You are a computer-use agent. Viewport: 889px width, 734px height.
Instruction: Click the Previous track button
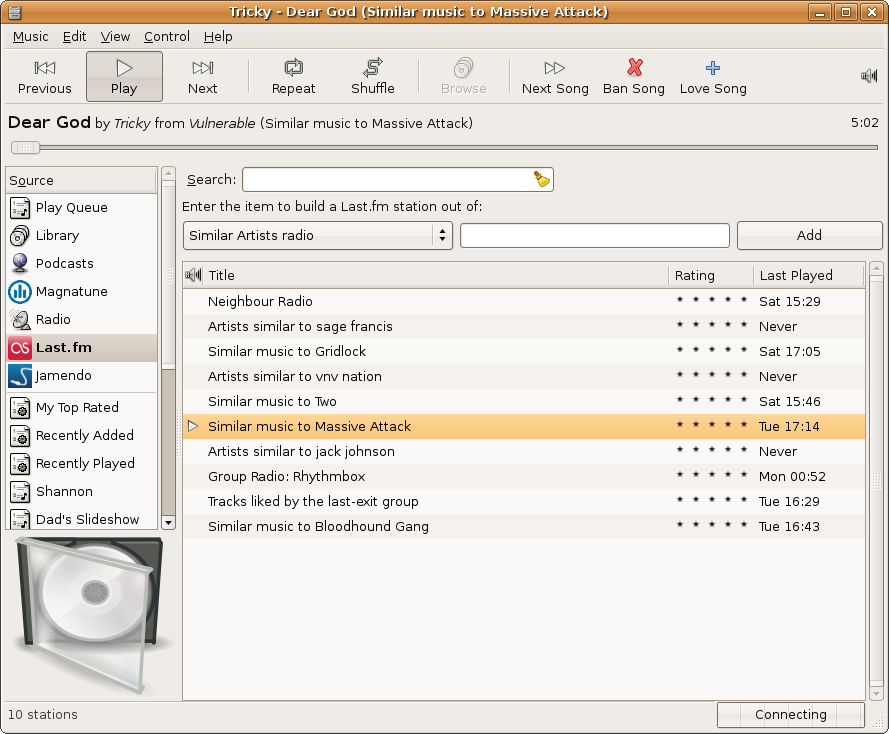tap(45, 77)
